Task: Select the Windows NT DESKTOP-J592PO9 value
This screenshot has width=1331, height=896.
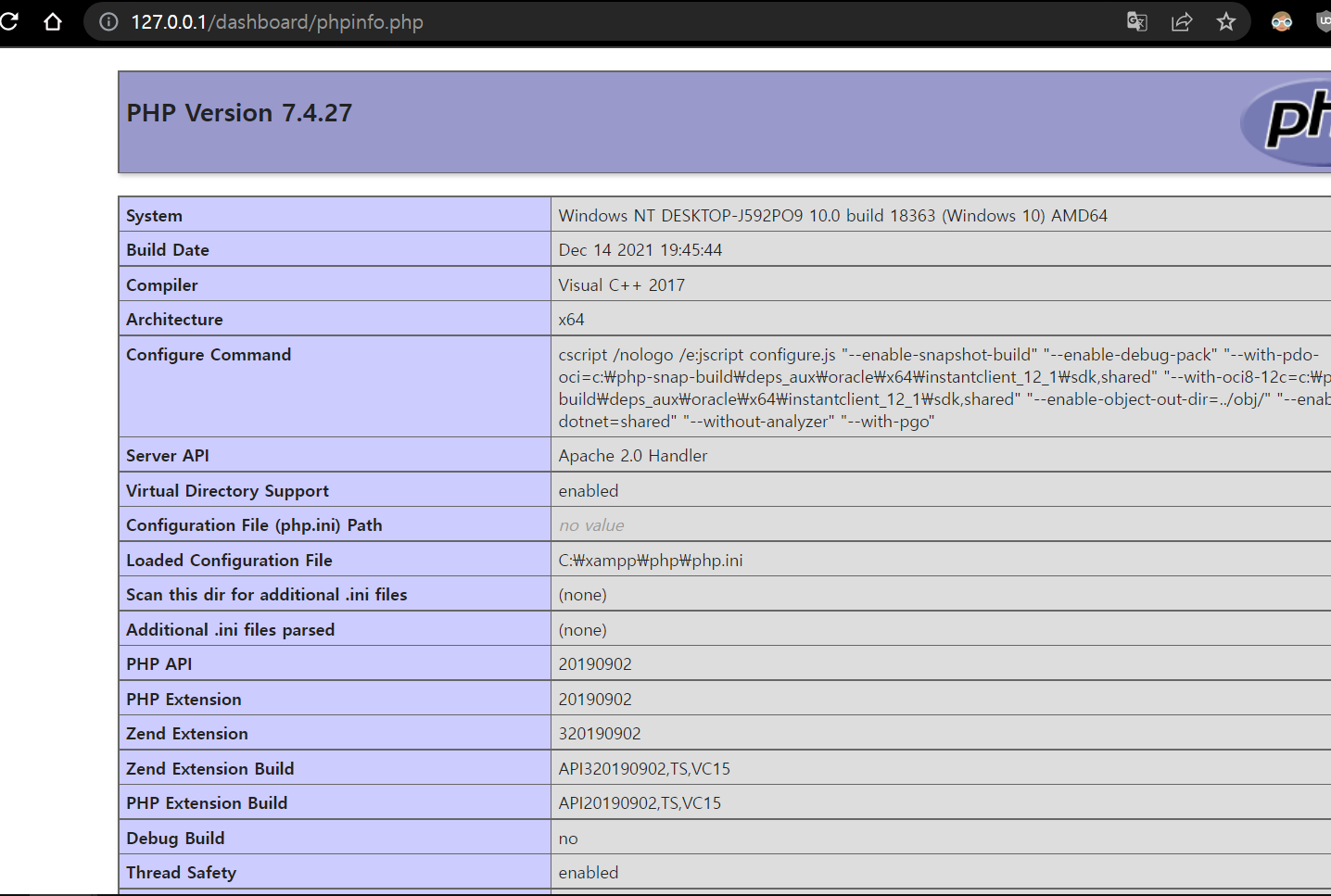Action: (x=832, y=216)
